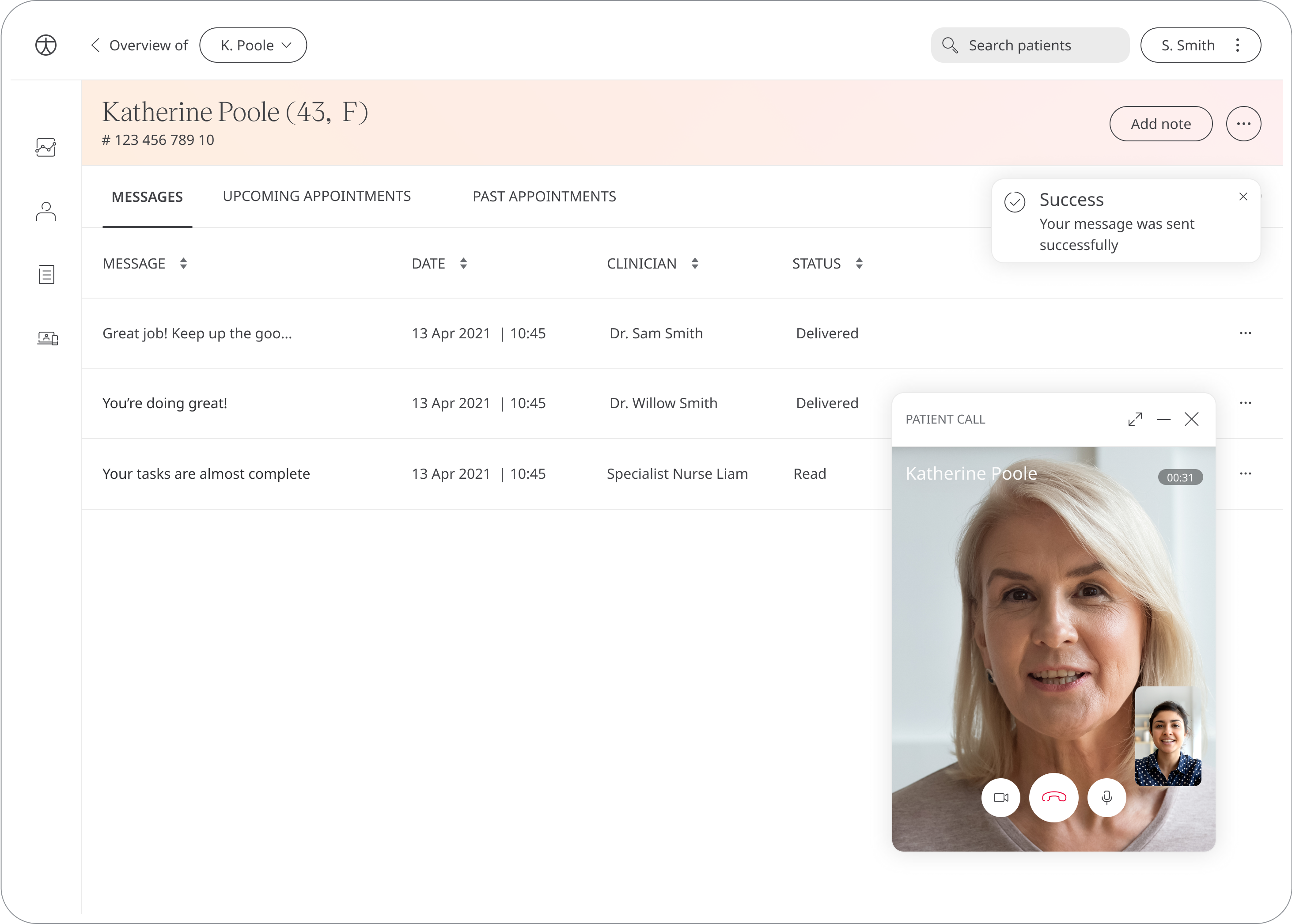Open the "You're doing great!" message
This screenshot has height=924, width=1292.
[x=165, y=403]
